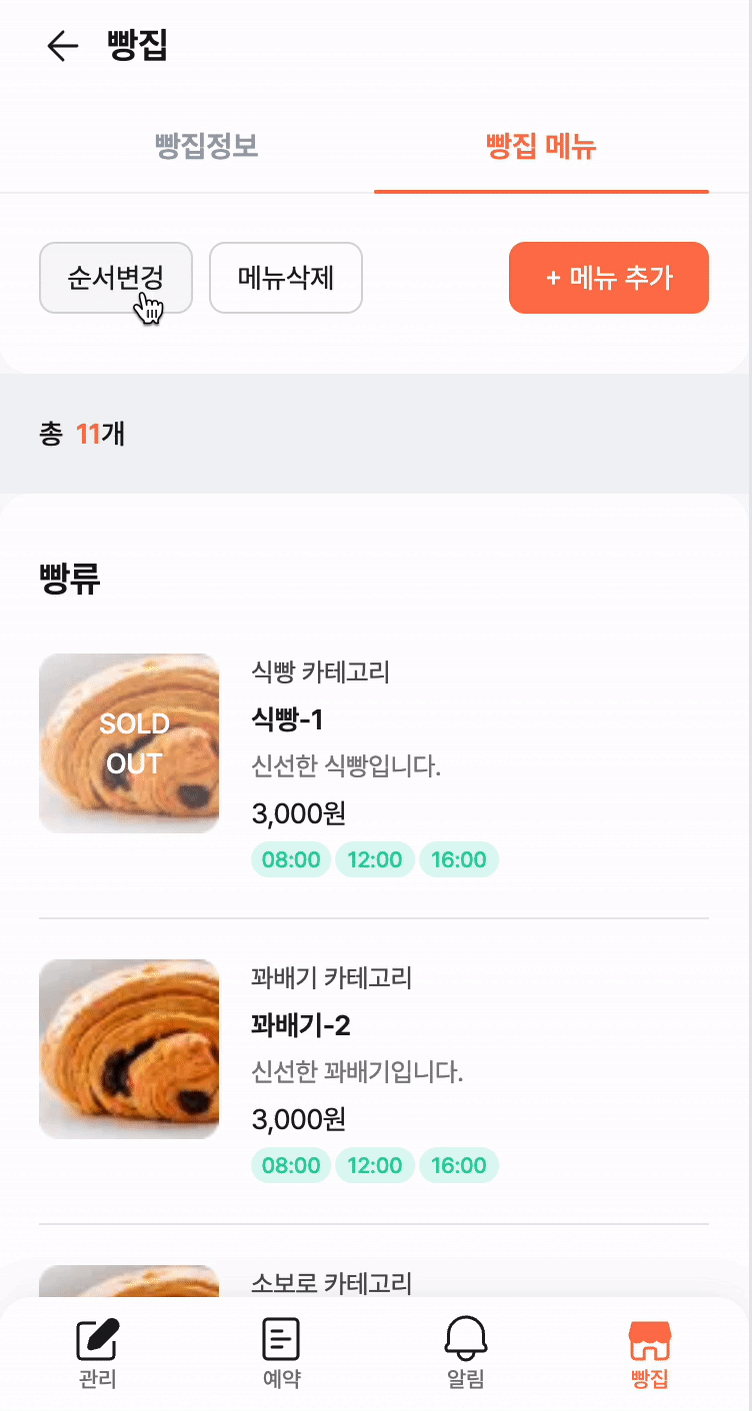Select the 빵집 메뉴 tab
This screenshot has height=1411, width=752.
click(541, 148)
